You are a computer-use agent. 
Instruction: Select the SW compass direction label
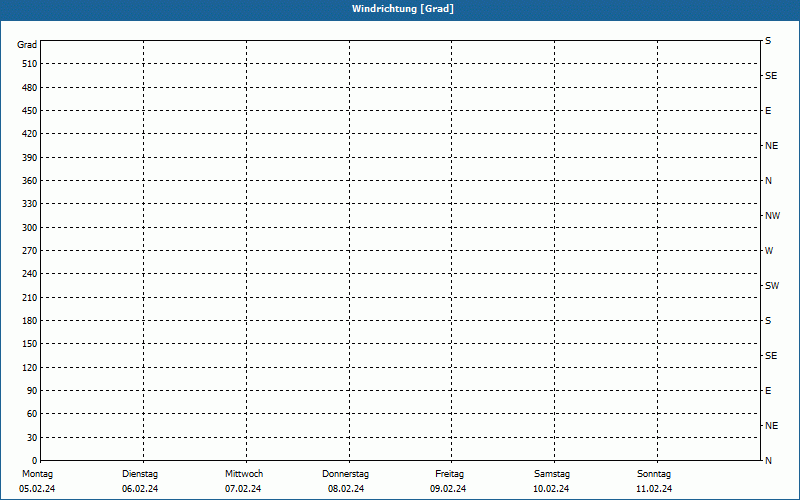(772, 286)
